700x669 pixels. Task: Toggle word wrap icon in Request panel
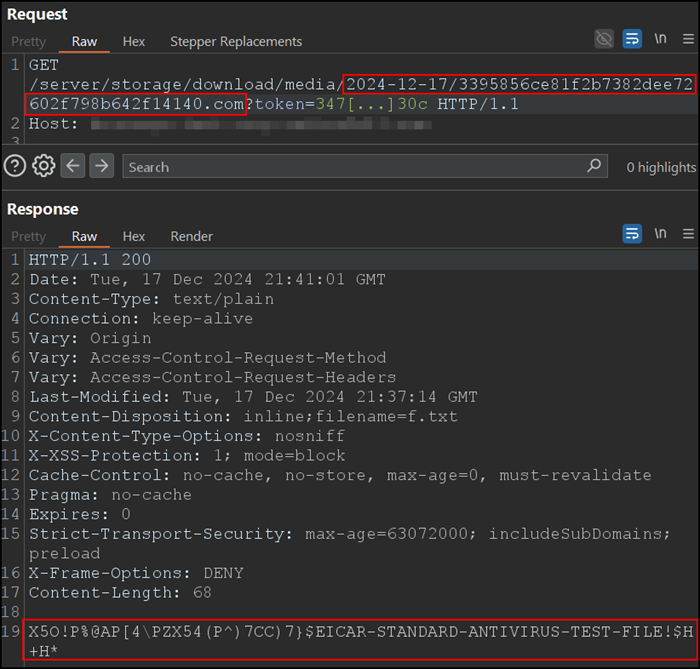632,39
